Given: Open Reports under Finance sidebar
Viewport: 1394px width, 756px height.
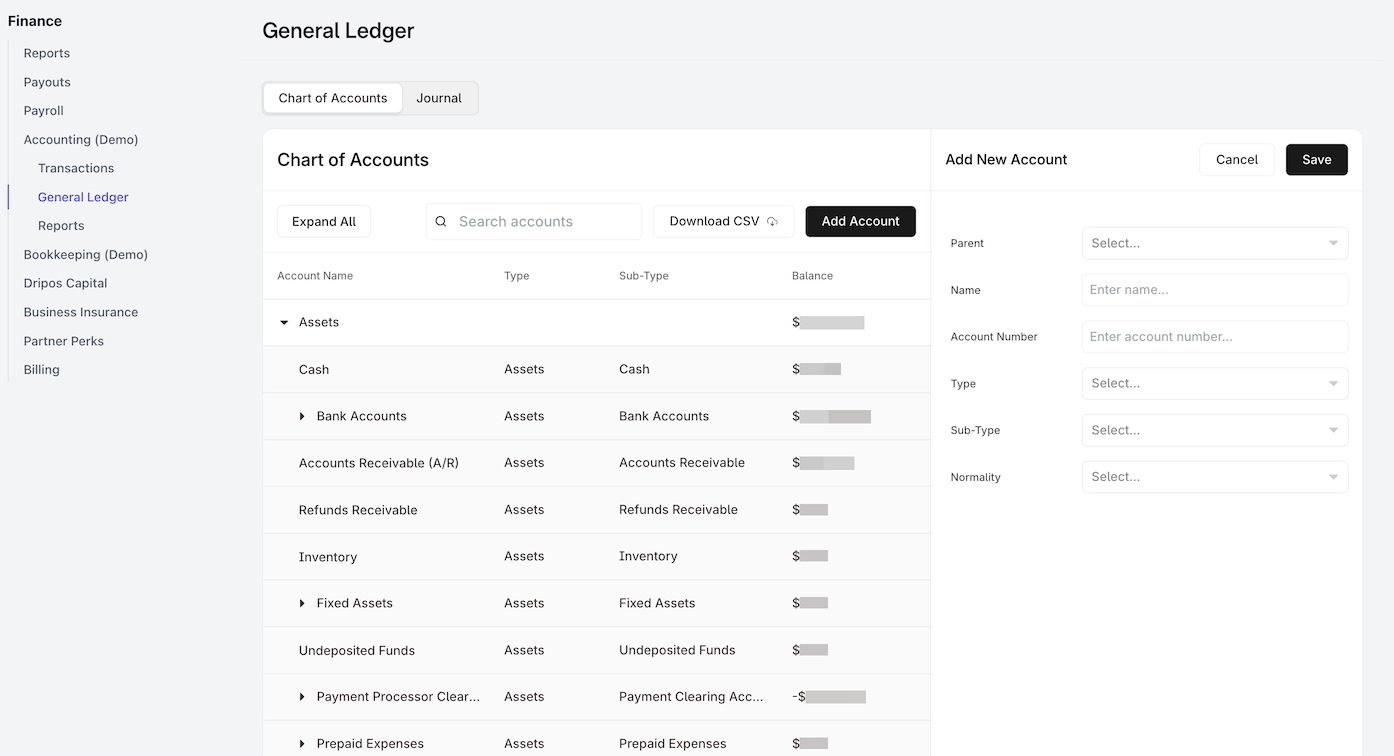Looking at the screenshot, I should click(47, 53).
